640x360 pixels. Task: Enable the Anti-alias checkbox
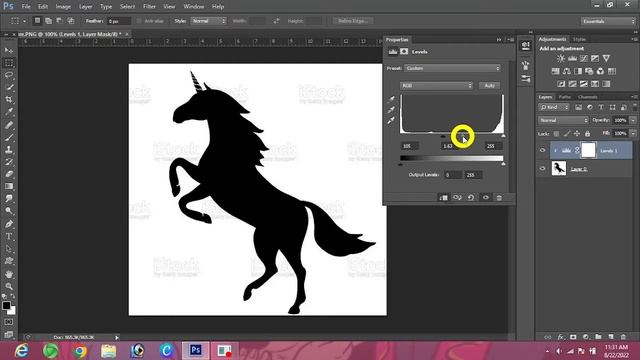point(139,21)
